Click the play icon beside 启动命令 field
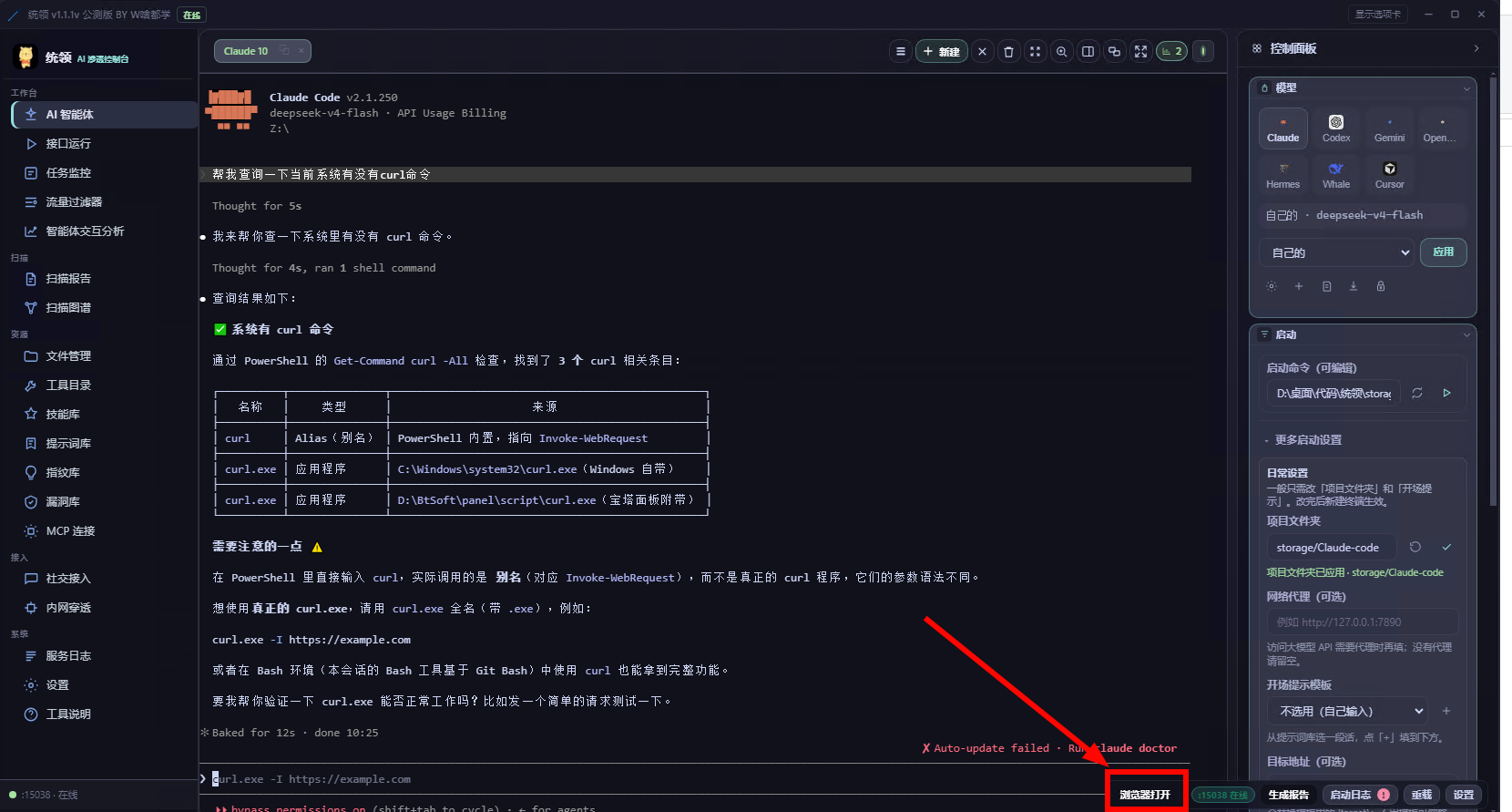 1446,393
